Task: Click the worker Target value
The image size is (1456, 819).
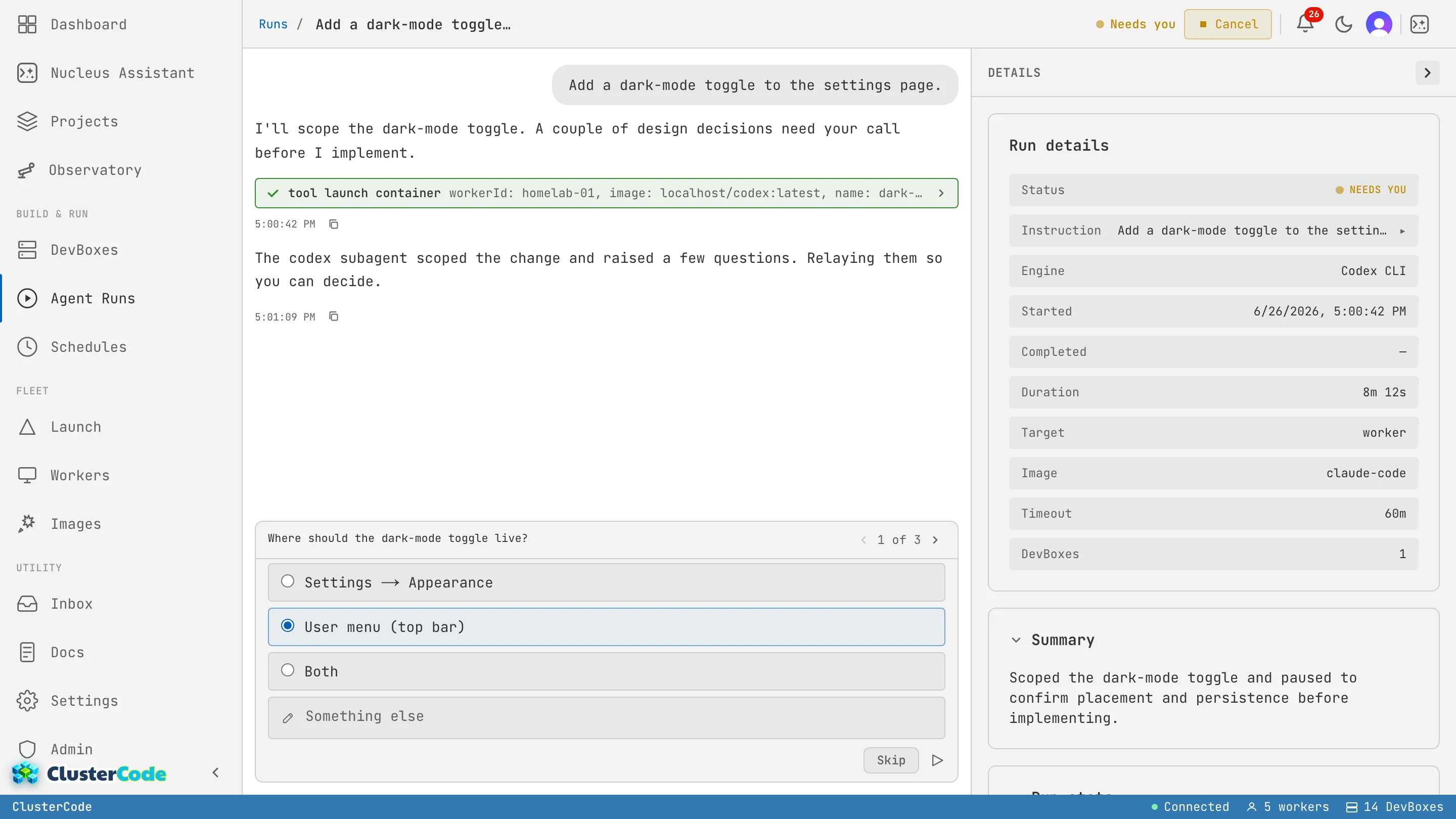Action: tap(1384, 433)
